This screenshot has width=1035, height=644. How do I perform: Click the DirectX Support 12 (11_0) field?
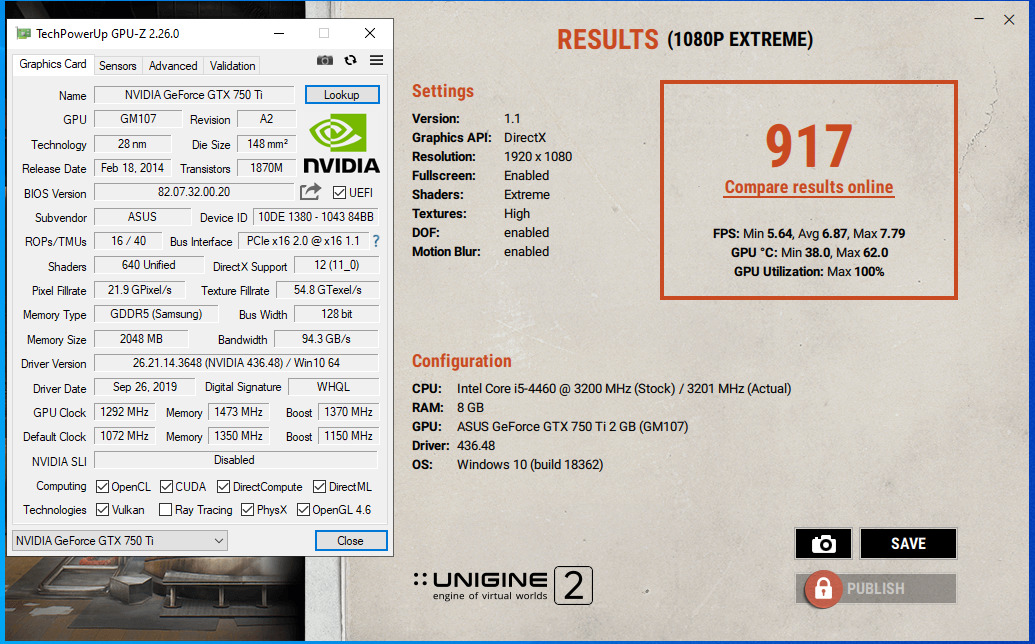tap(337, 265)
